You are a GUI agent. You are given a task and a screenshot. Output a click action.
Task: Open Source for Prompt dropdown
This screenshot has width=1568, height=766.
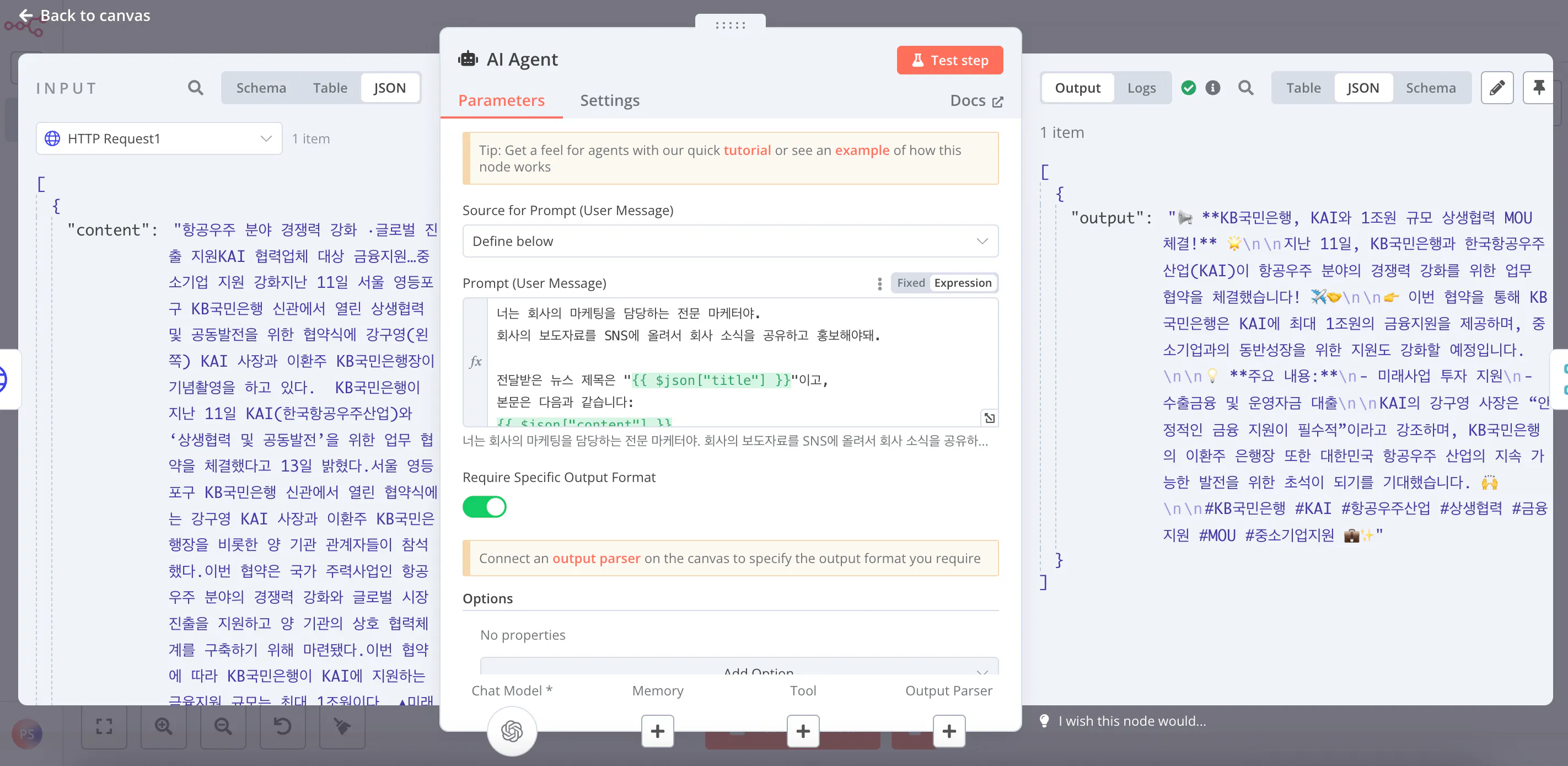tap(730, 241)
